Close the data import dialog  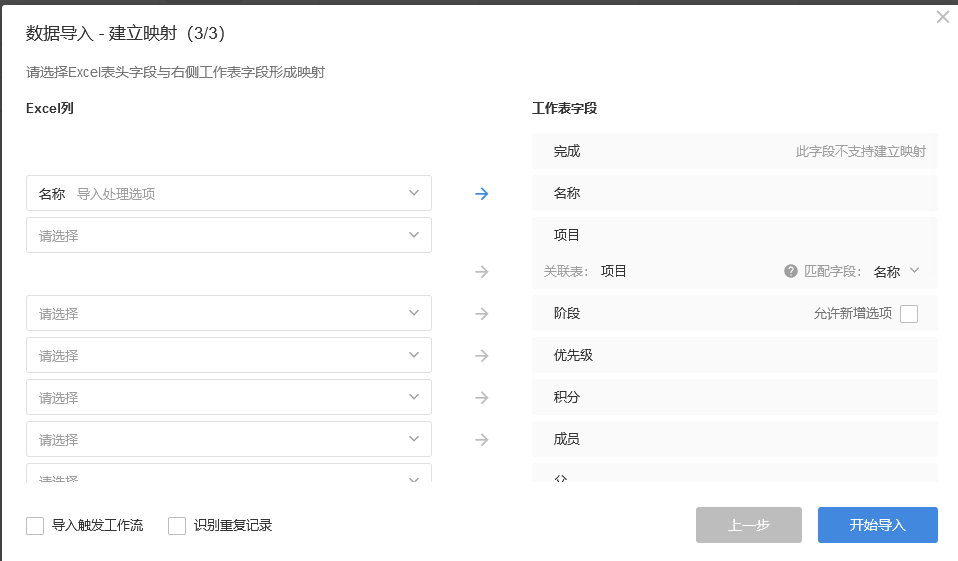coord(942,17)
